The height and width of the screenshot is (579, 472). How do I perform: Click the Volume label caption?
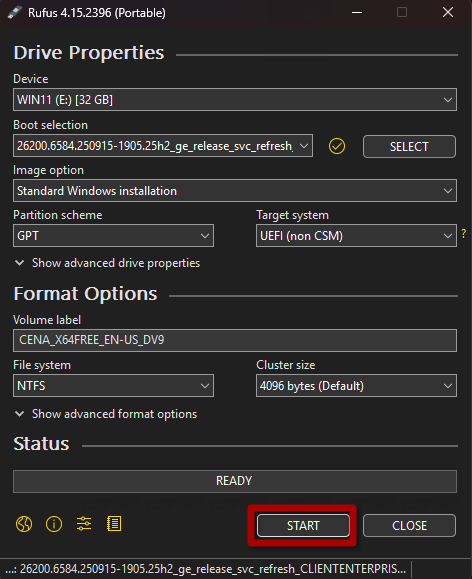47,320
